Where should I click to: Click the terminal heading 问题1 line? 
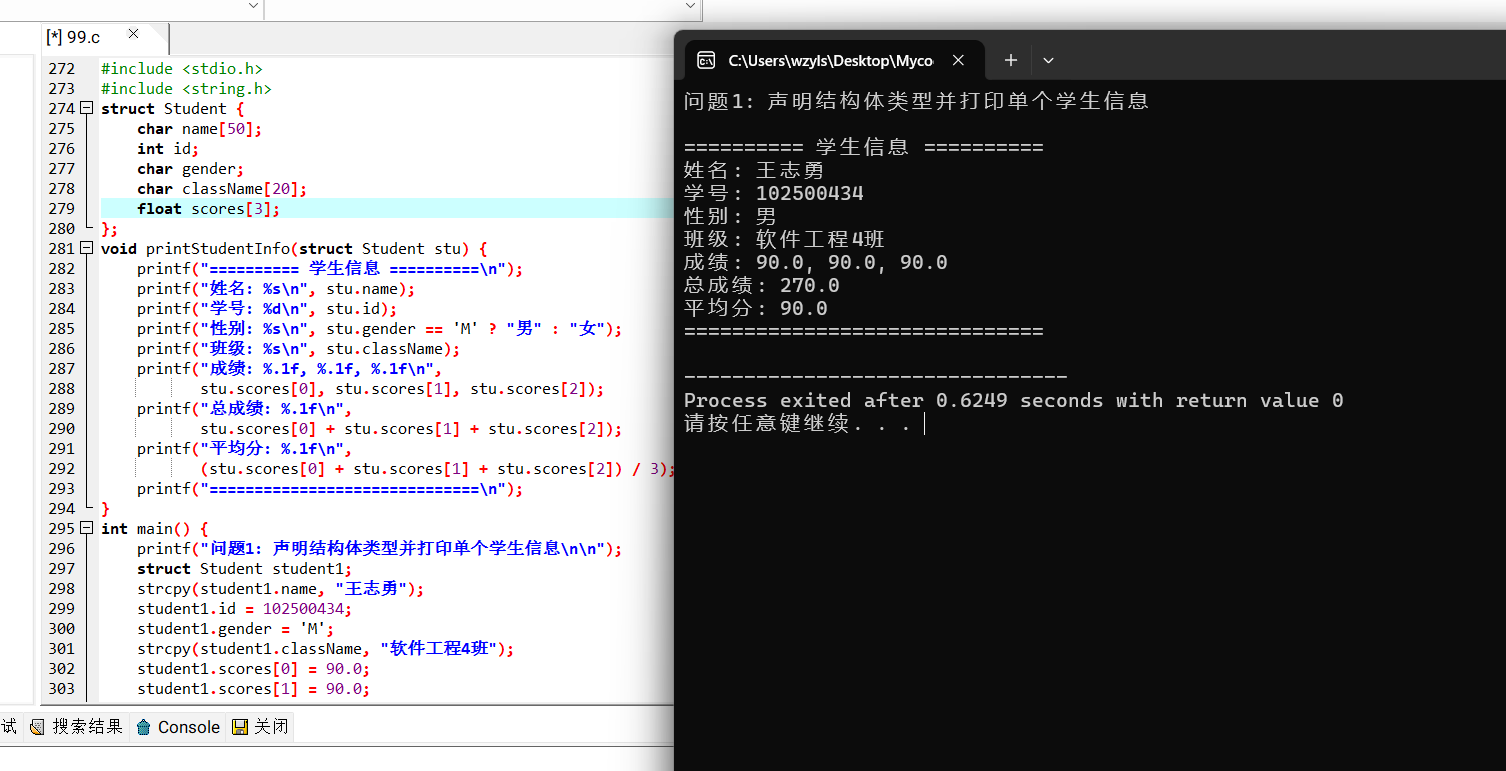point(916,101)
